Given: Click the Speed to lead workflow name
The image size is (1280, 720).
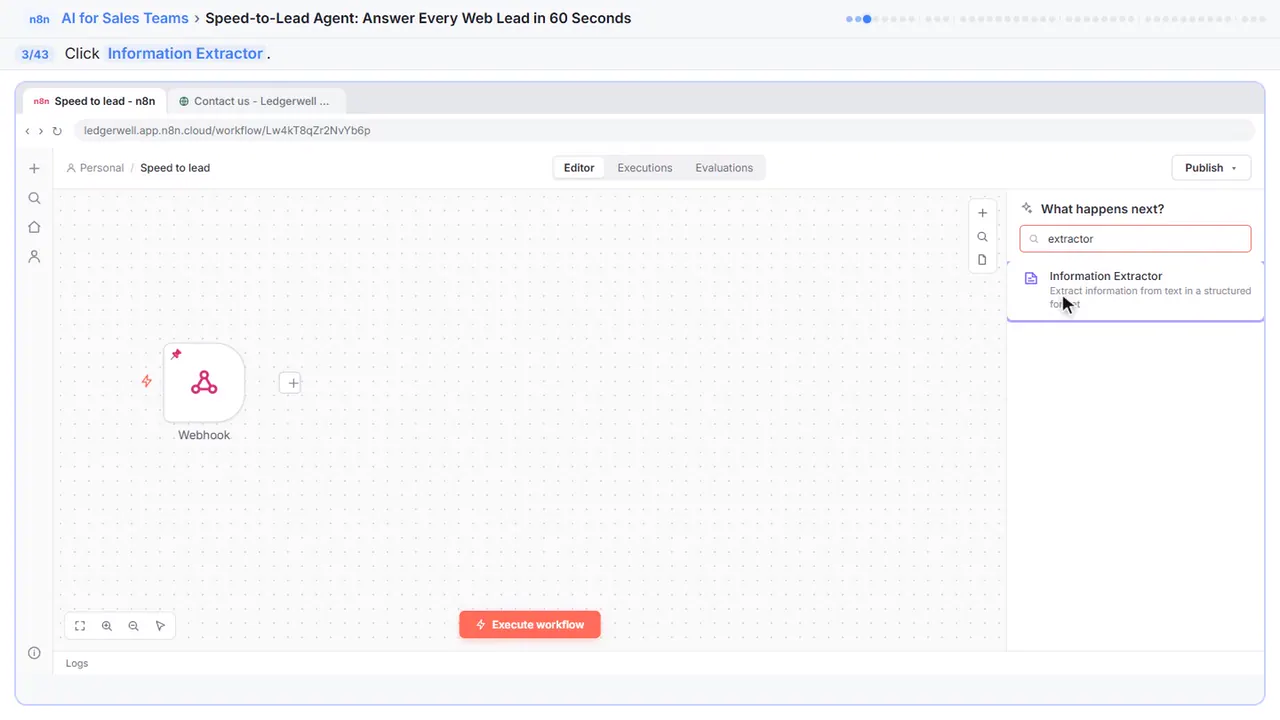Looking at the screenshot, I should [x=175, y=168].
